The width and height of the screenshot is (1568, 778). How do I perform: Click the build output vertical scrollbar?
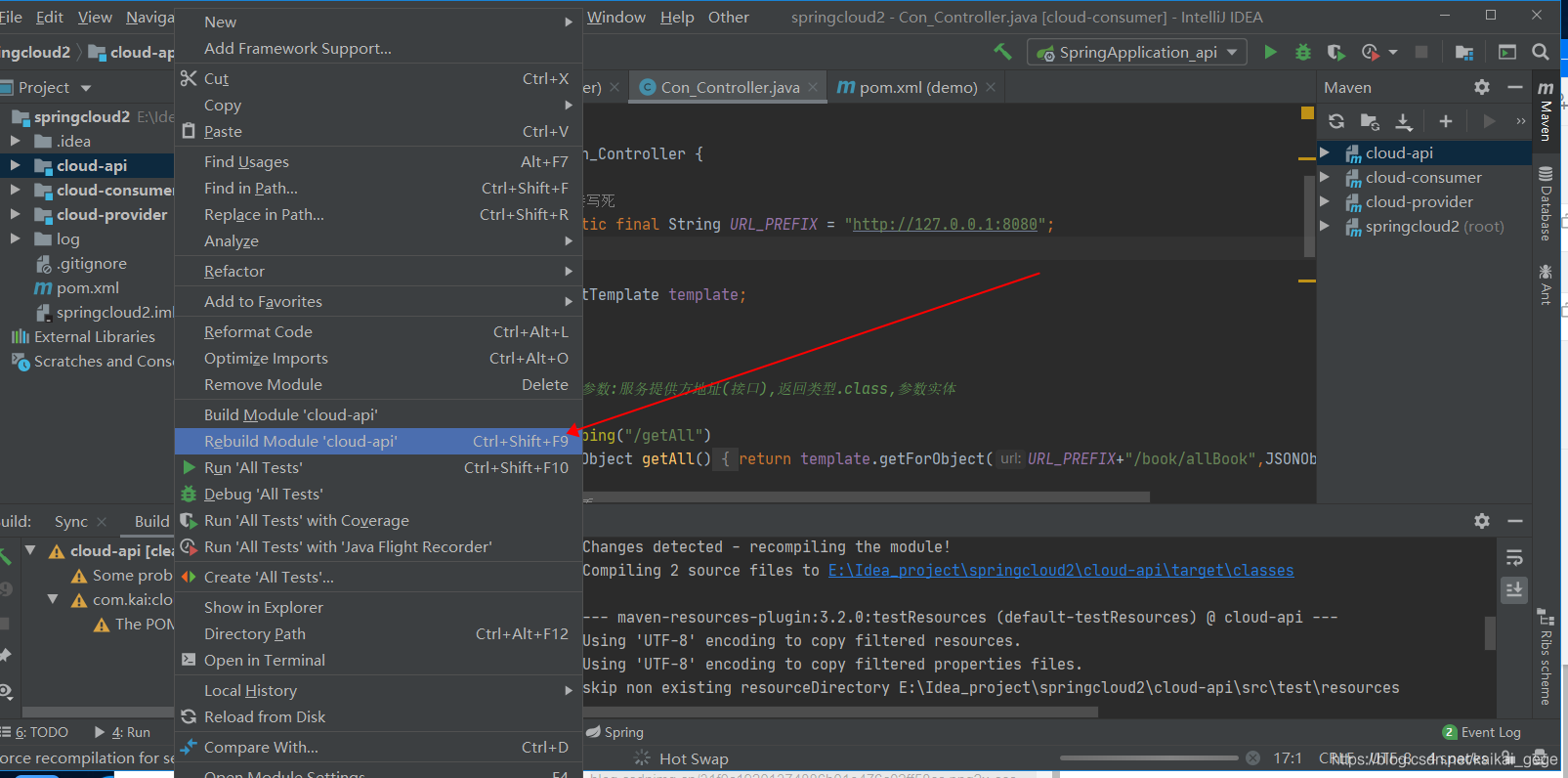click(1490, 632)
